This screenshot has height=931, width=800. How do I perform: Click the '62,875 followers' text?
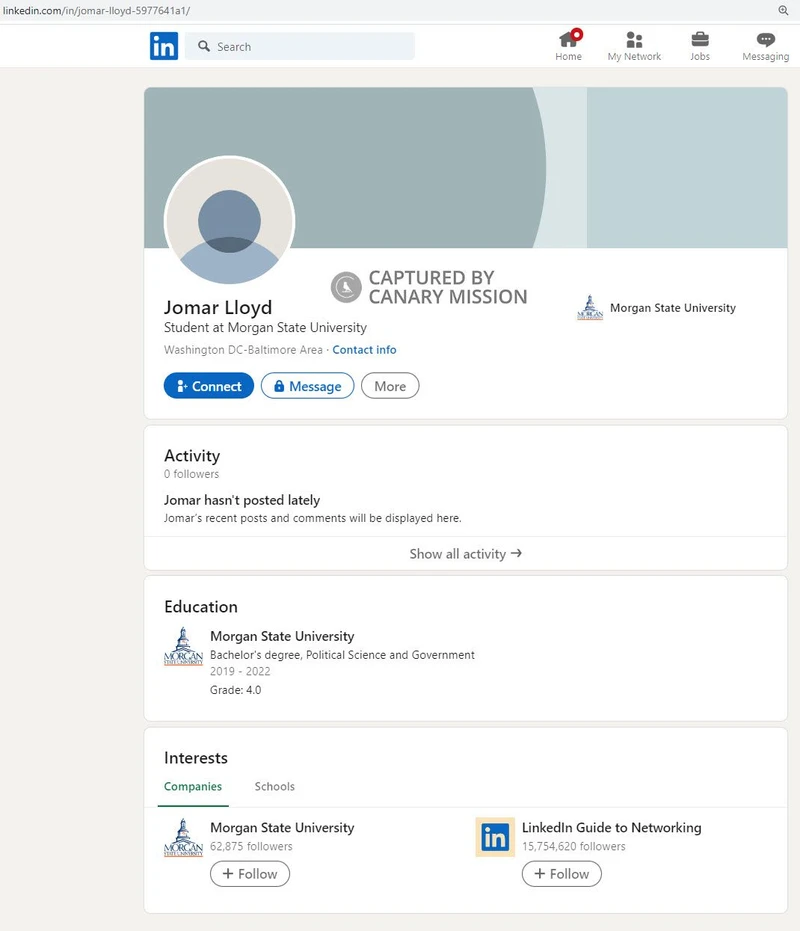click(251, 846)
